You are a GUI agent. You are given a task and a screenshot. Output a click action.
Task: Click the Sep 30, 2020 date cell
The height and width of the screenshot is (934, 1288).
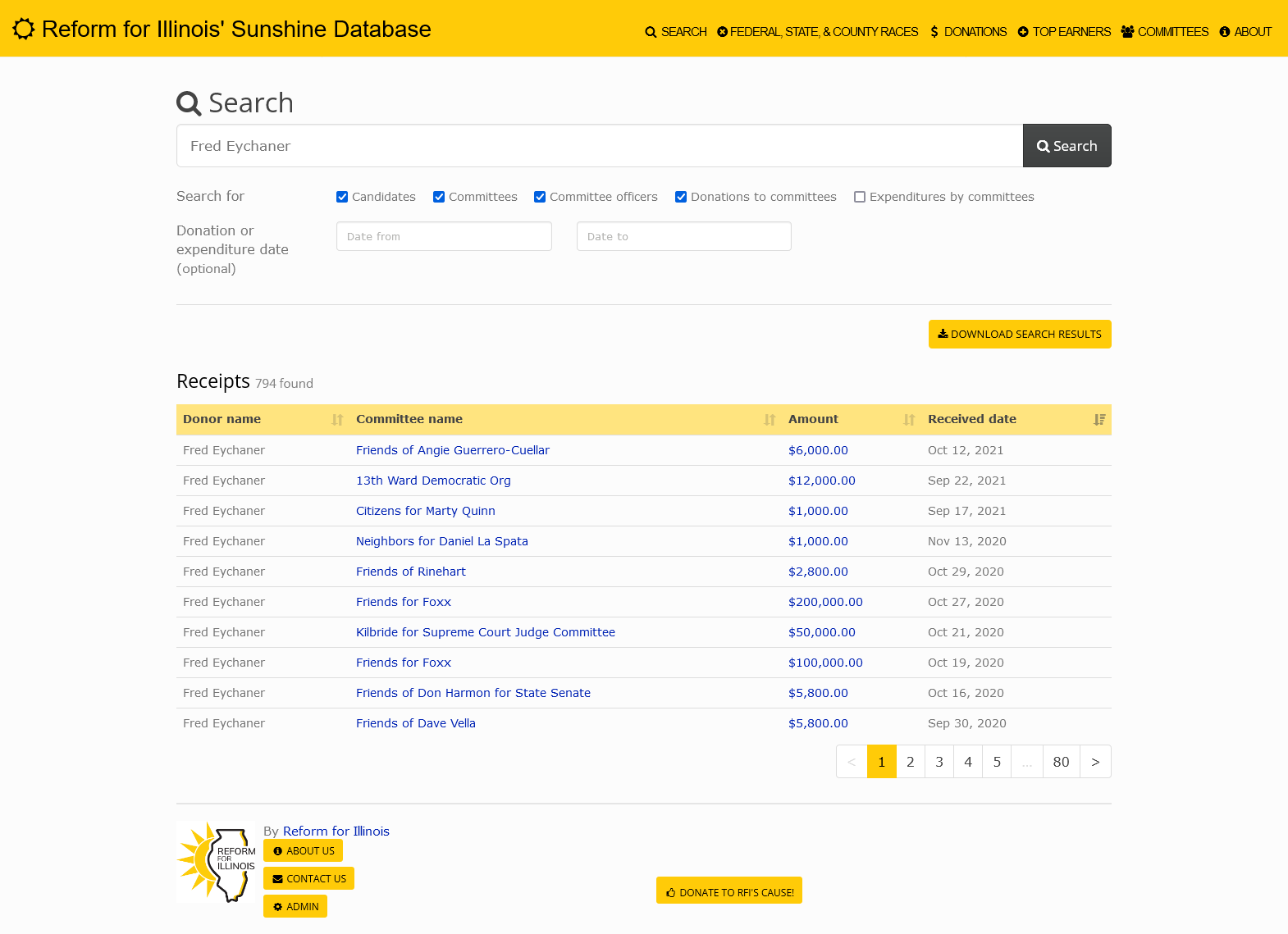point(967,723)
